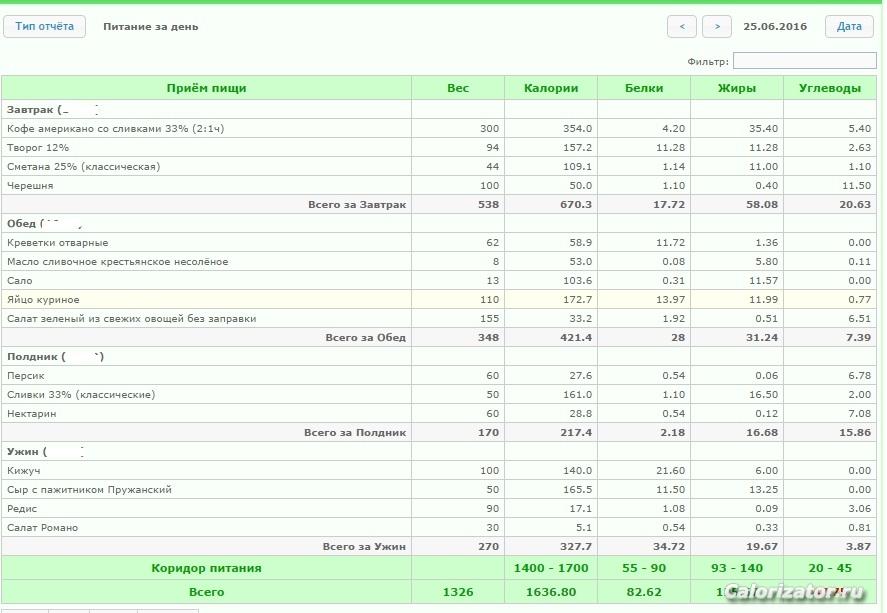Select the Полдник meal group row
Screen dimensions: 887x613
[x=439, y=357]
